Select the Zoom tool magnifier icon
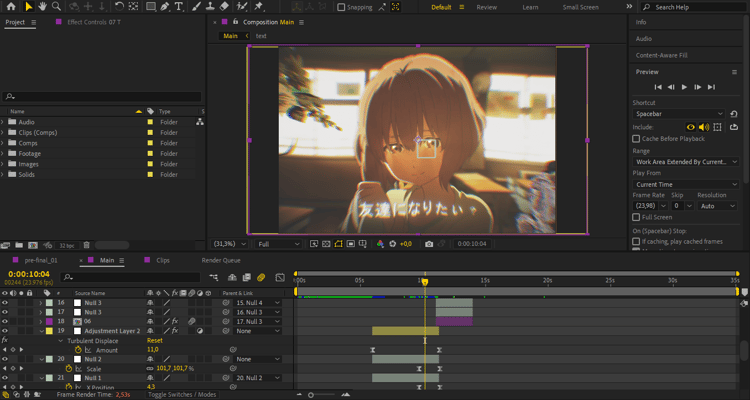 coord(56,7)
